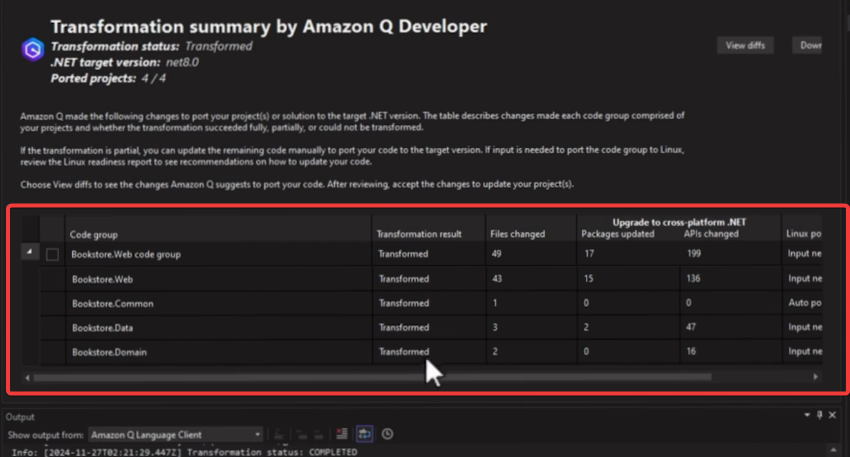
Task: Click Transformed result for Bookstore.Data
Action: point(404,327)
